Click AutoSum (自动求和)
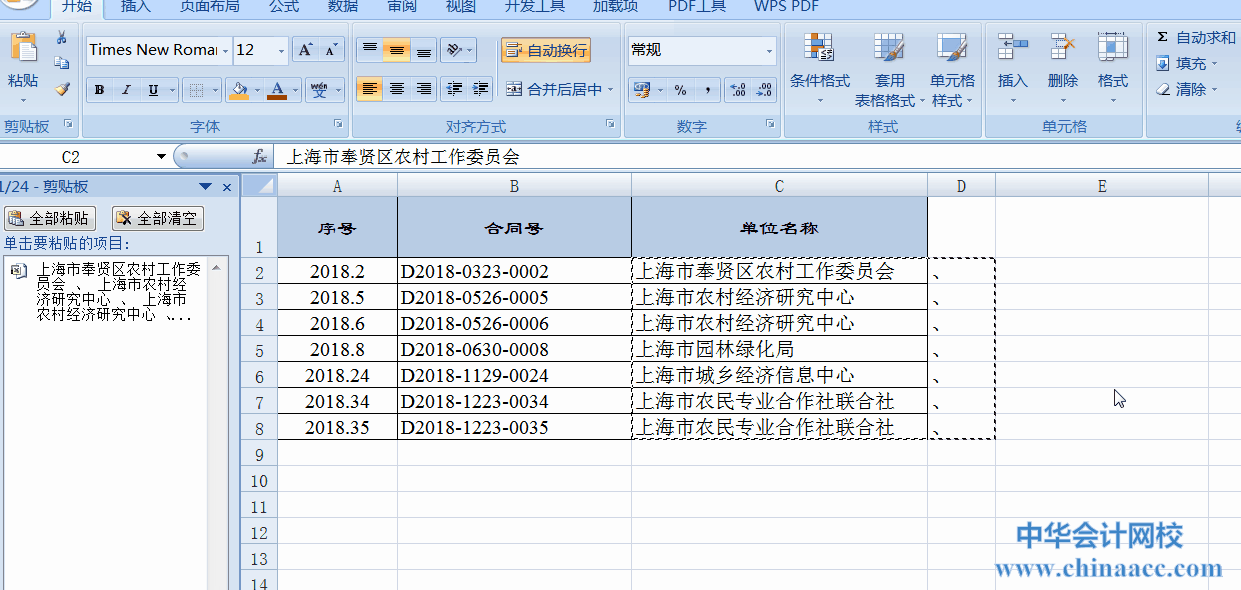The image size is (1241, 590). point(1196,37)
